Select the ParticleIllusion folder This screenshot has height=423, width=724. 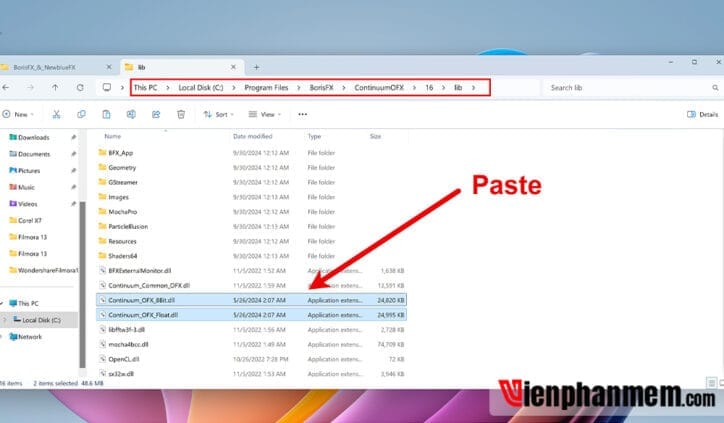128,227
